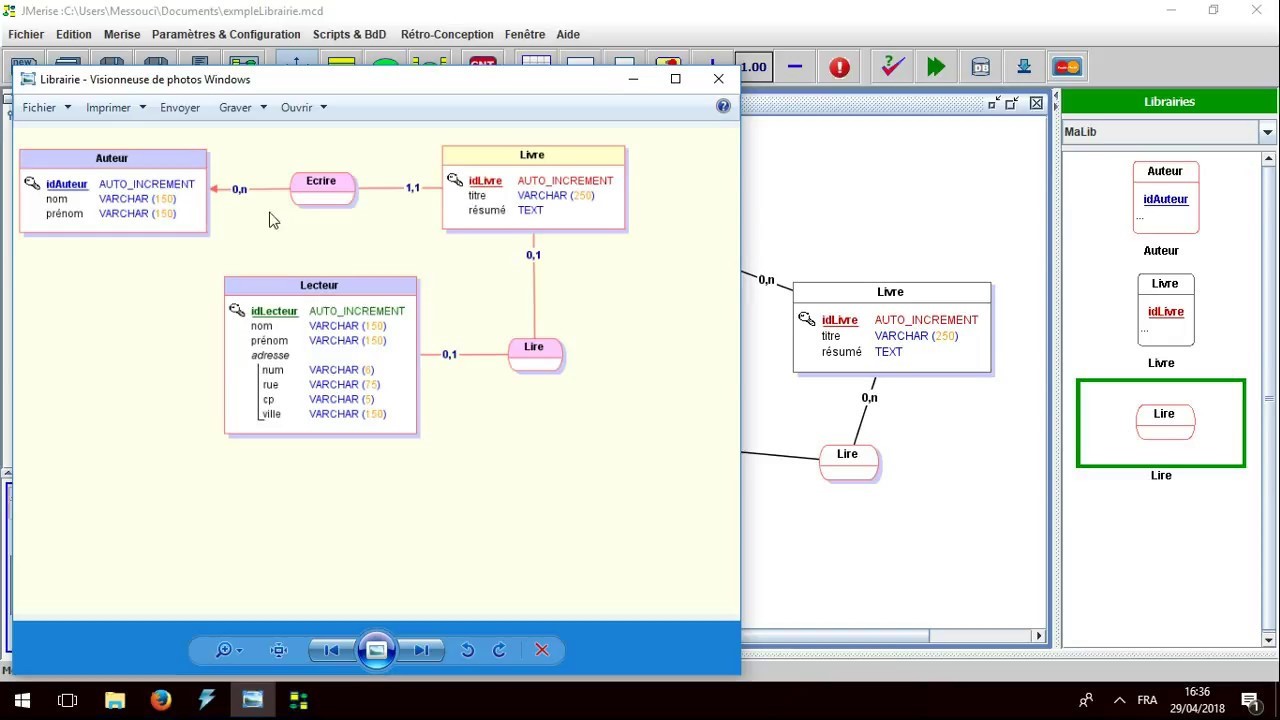The height and width of the screenshot is (720, 1280).
Task: Delete the photo with red X icon
Action: (x=542, y=650)
